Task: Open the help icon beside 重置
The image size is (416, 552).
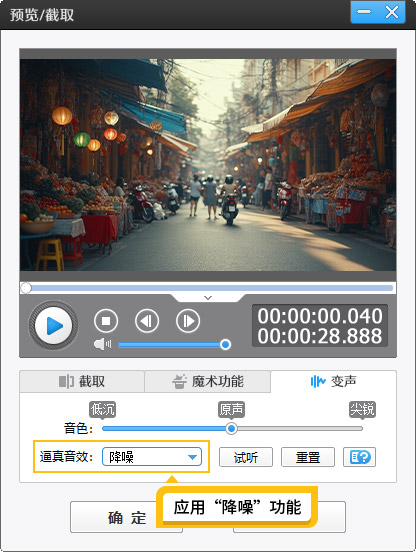Action: pyautogui.click(x=359, y=457)
